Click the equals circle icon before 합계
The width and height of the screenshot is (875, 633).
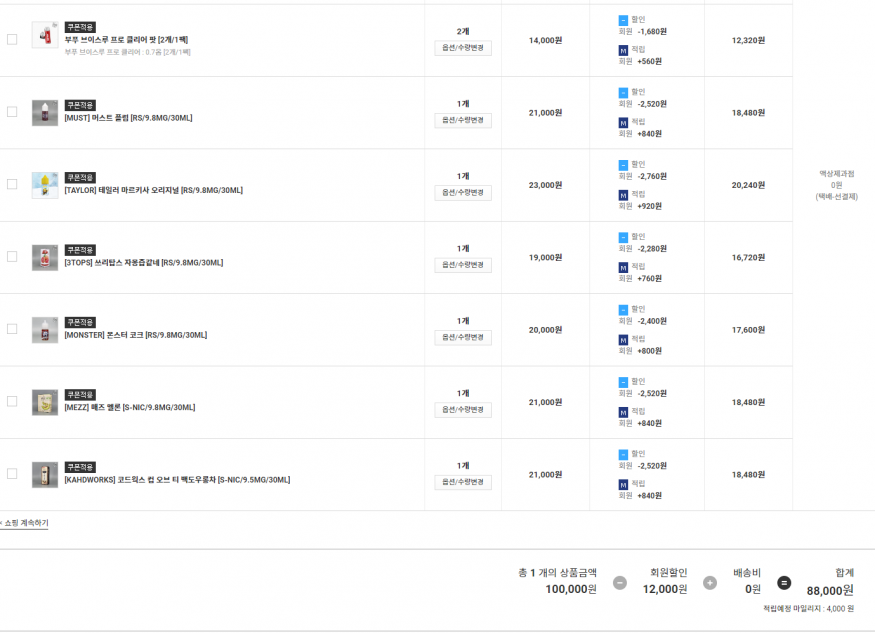point(784,583)
